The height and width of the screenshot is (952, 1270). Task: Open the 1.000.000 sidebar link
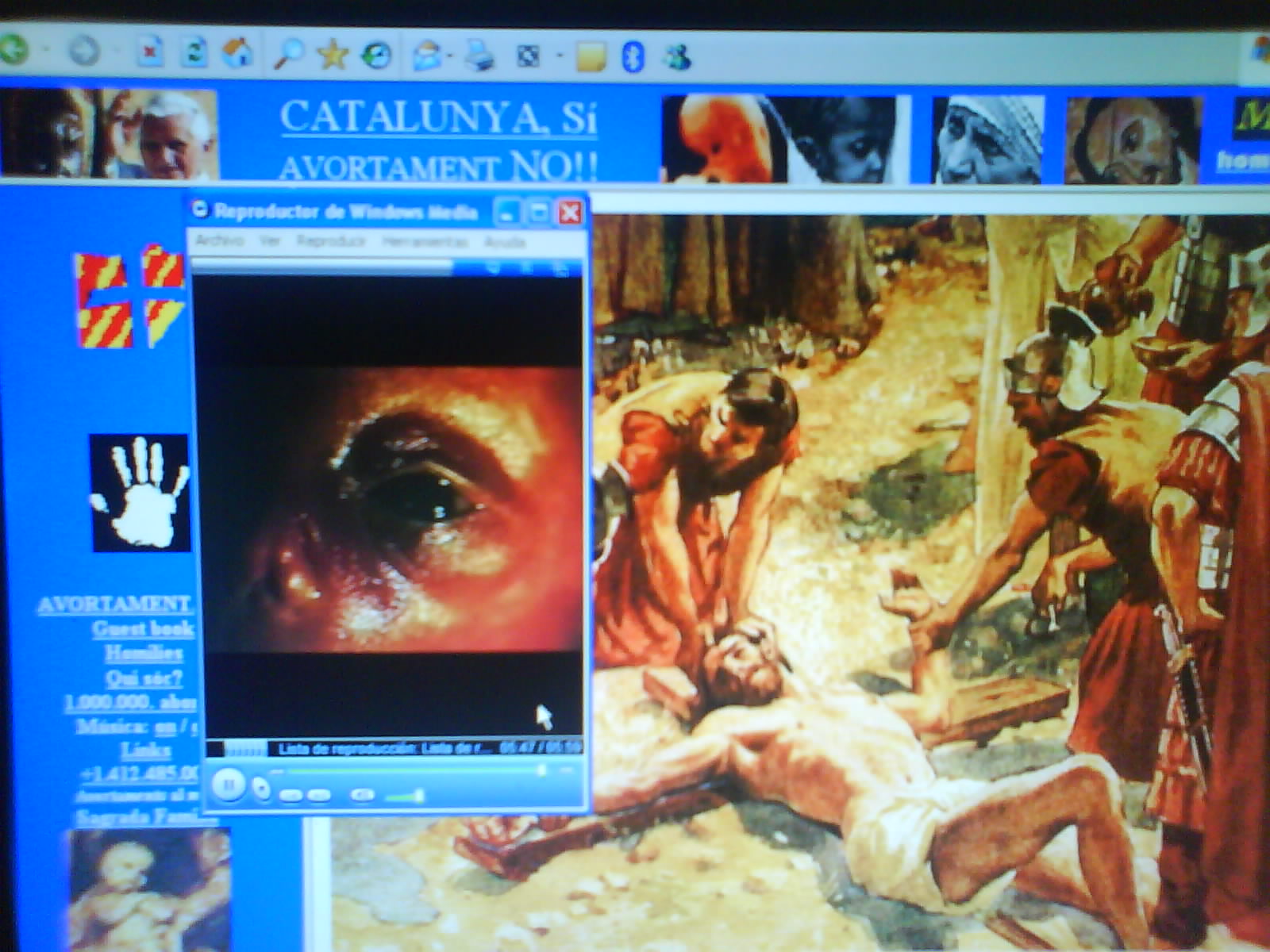click(x=130, y=702)
